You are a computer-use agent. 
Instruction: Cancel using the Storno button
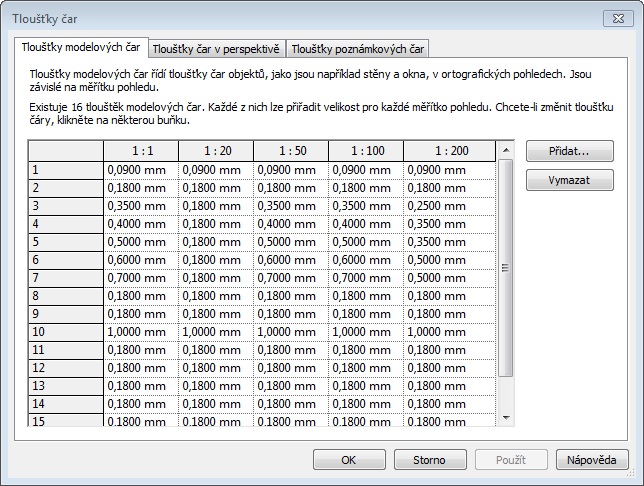pos(433,460)
